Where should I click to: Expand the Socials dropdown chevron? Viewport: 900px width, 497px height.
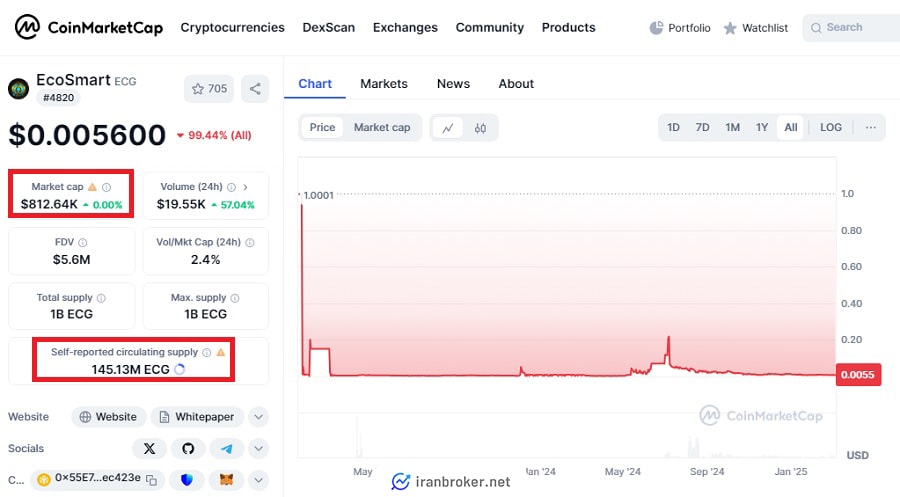coord(258,448)
